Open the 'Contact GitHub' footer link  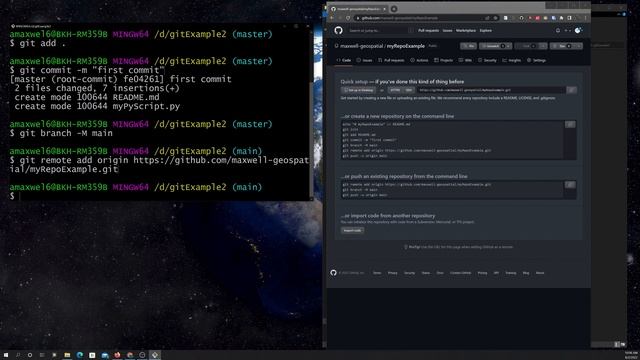click(460, 273)
